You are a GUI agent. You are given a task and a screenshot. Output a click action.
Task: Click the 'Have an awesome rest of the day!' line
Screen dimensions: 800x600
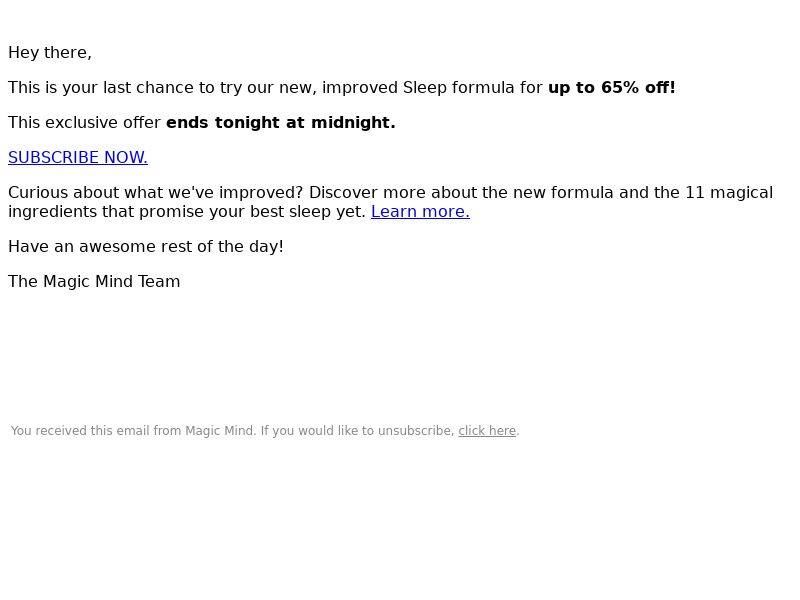pyautogui.click(x=146, y=247)
